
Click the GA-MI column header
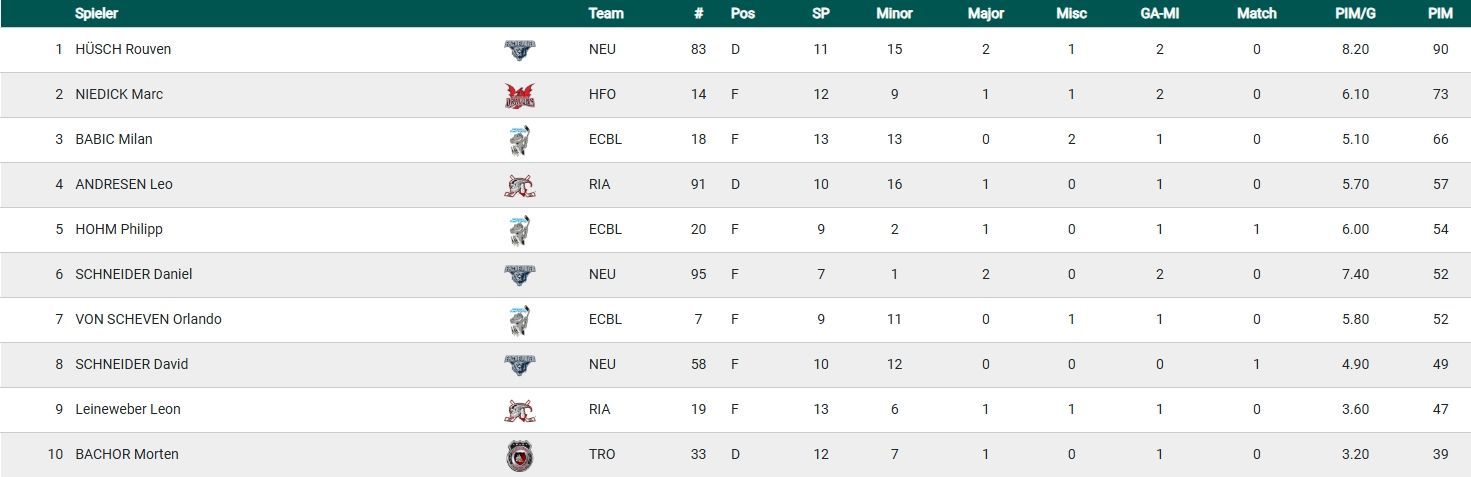(x=1159, y=14)
